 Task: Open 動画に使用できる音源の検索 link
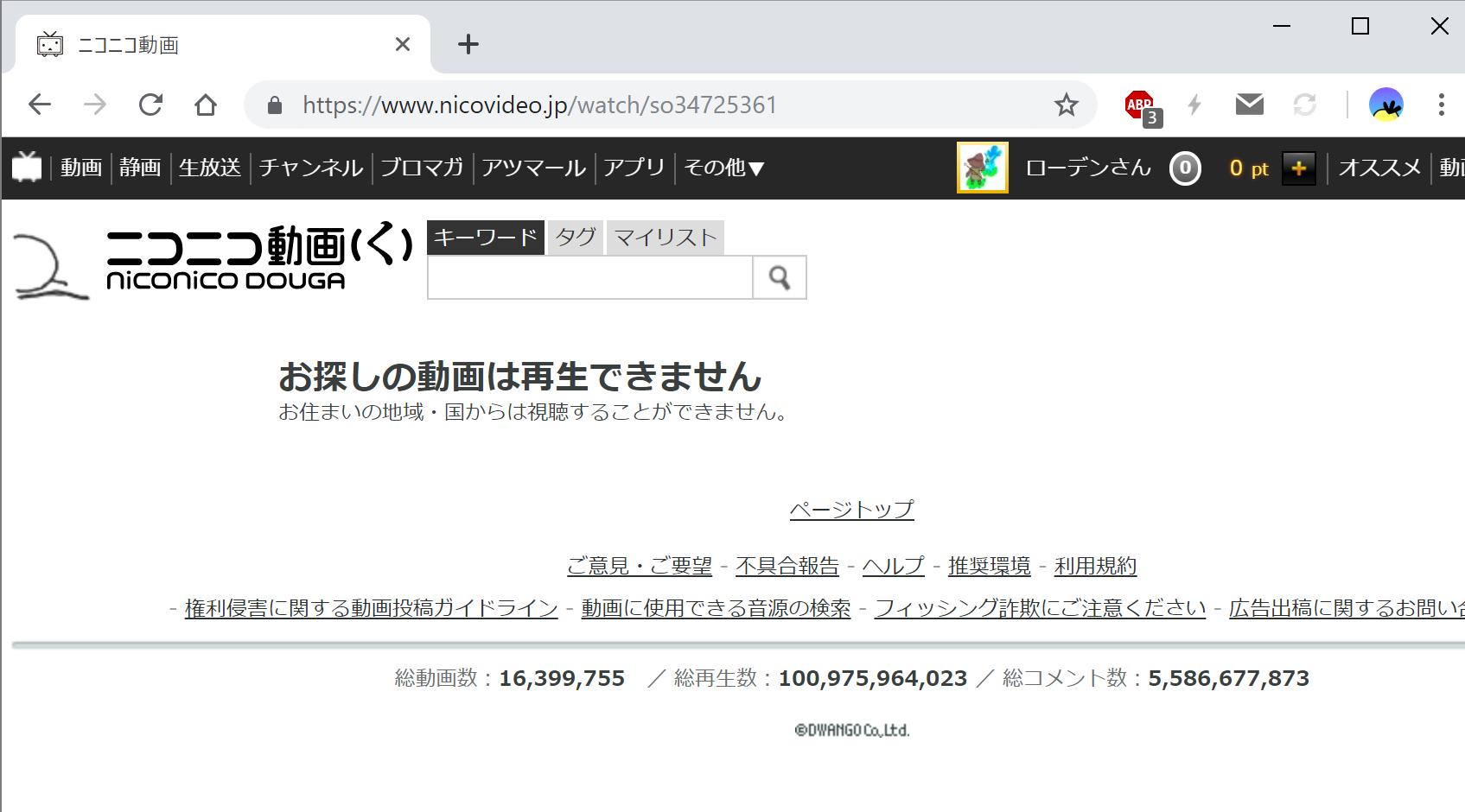(717, 609)
